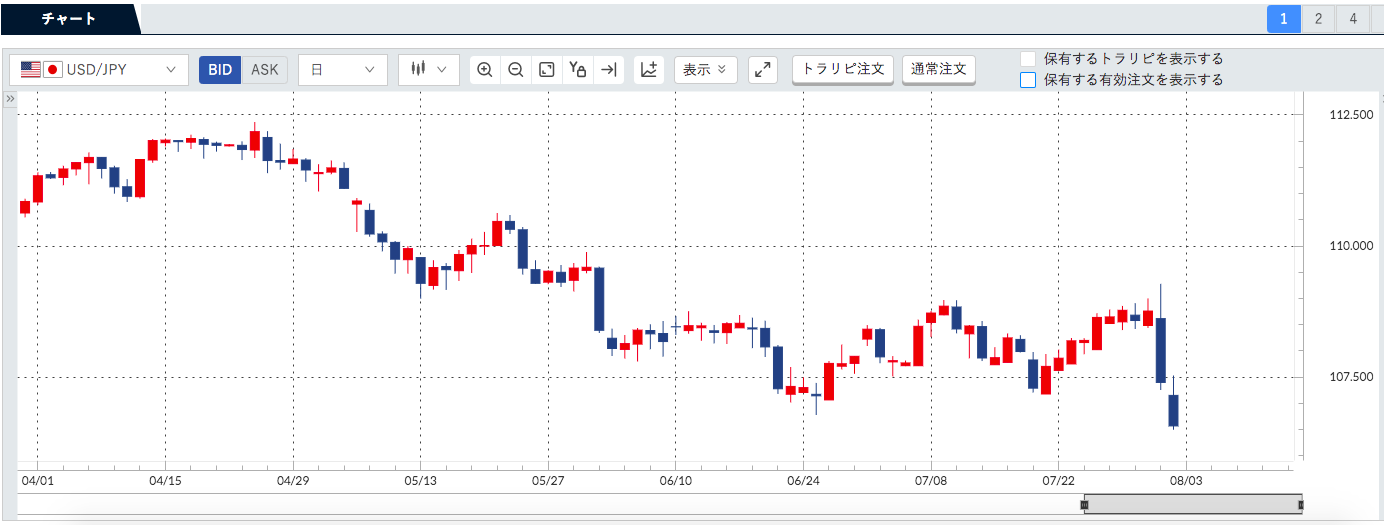The width and height of the screenshot is (1384, 525).
Task: Fit chart to full range icon
Action: tap(547, 70)
